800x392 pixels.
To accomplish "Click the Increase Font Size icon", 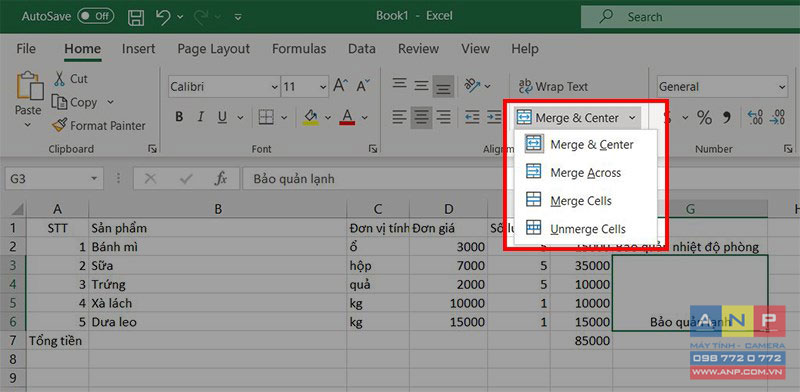I will tap(341, 86).
